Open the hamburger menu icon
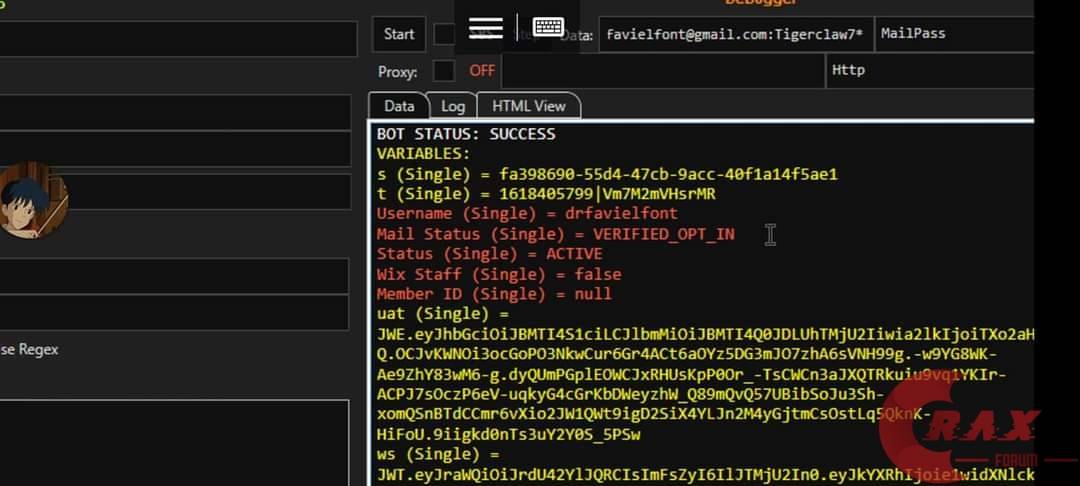This screenshot has width=1080, height=486. coord(485,28)
